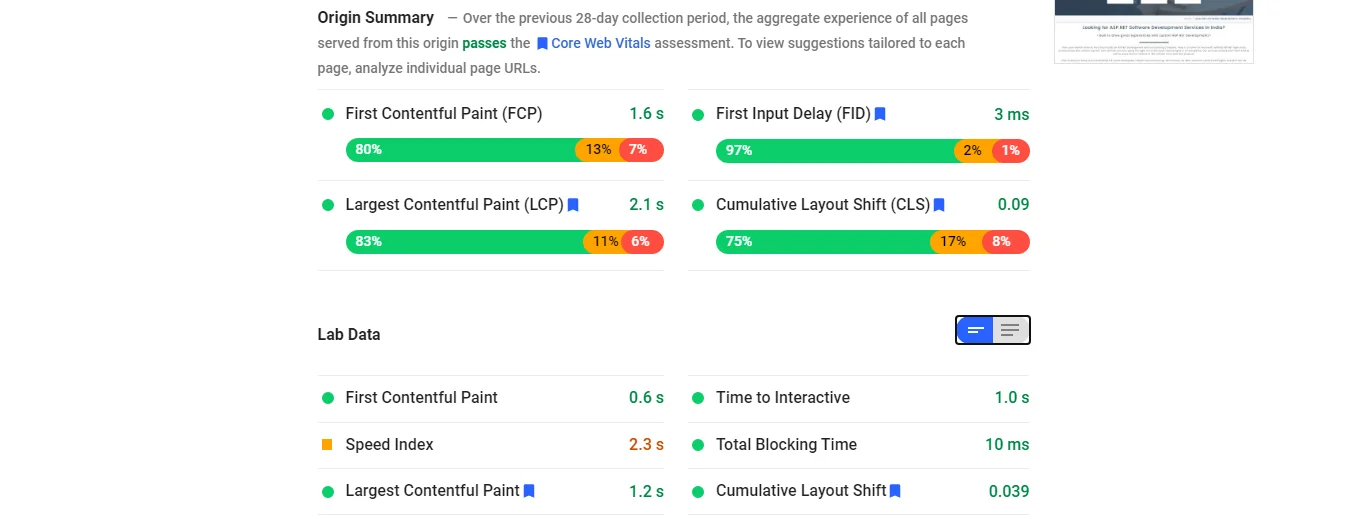
Task: Open the page screenshot thumbnail
Action: pyautogui.click(x=1154, y=32)
